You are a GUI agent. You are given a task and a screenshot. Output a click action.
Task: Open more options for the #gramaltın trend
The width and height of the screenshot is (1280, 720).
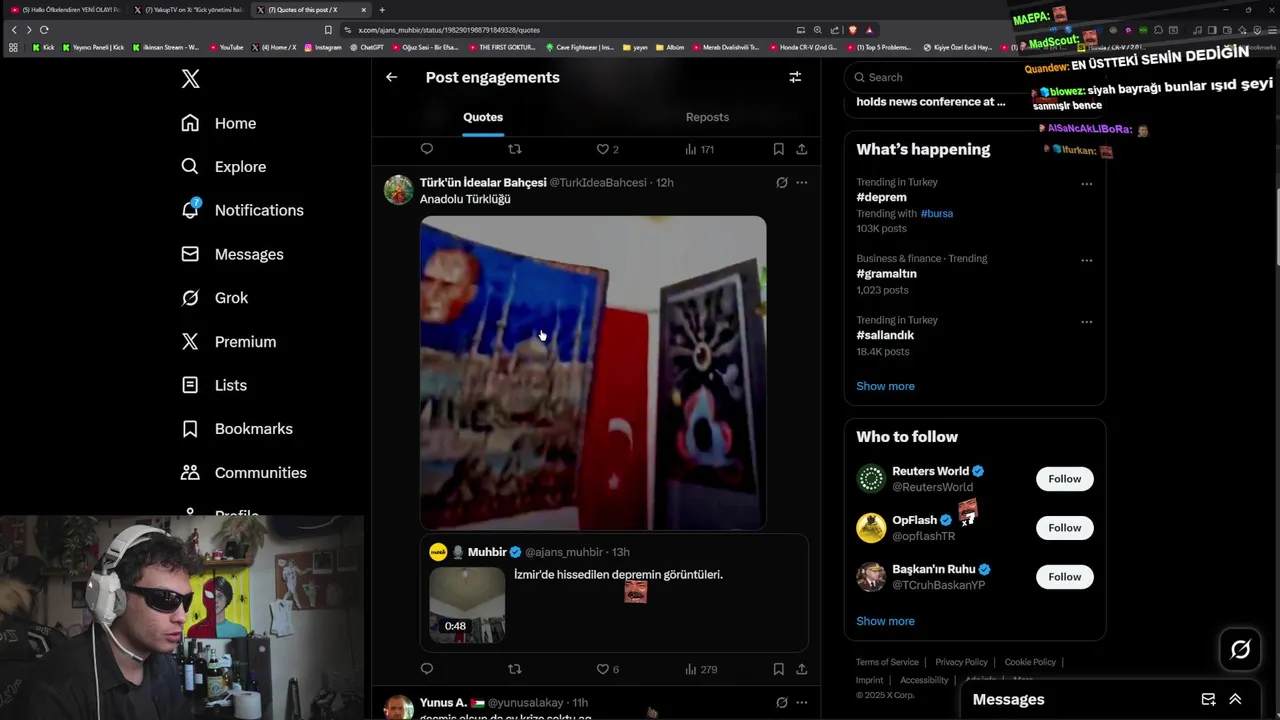(1086, 260)
